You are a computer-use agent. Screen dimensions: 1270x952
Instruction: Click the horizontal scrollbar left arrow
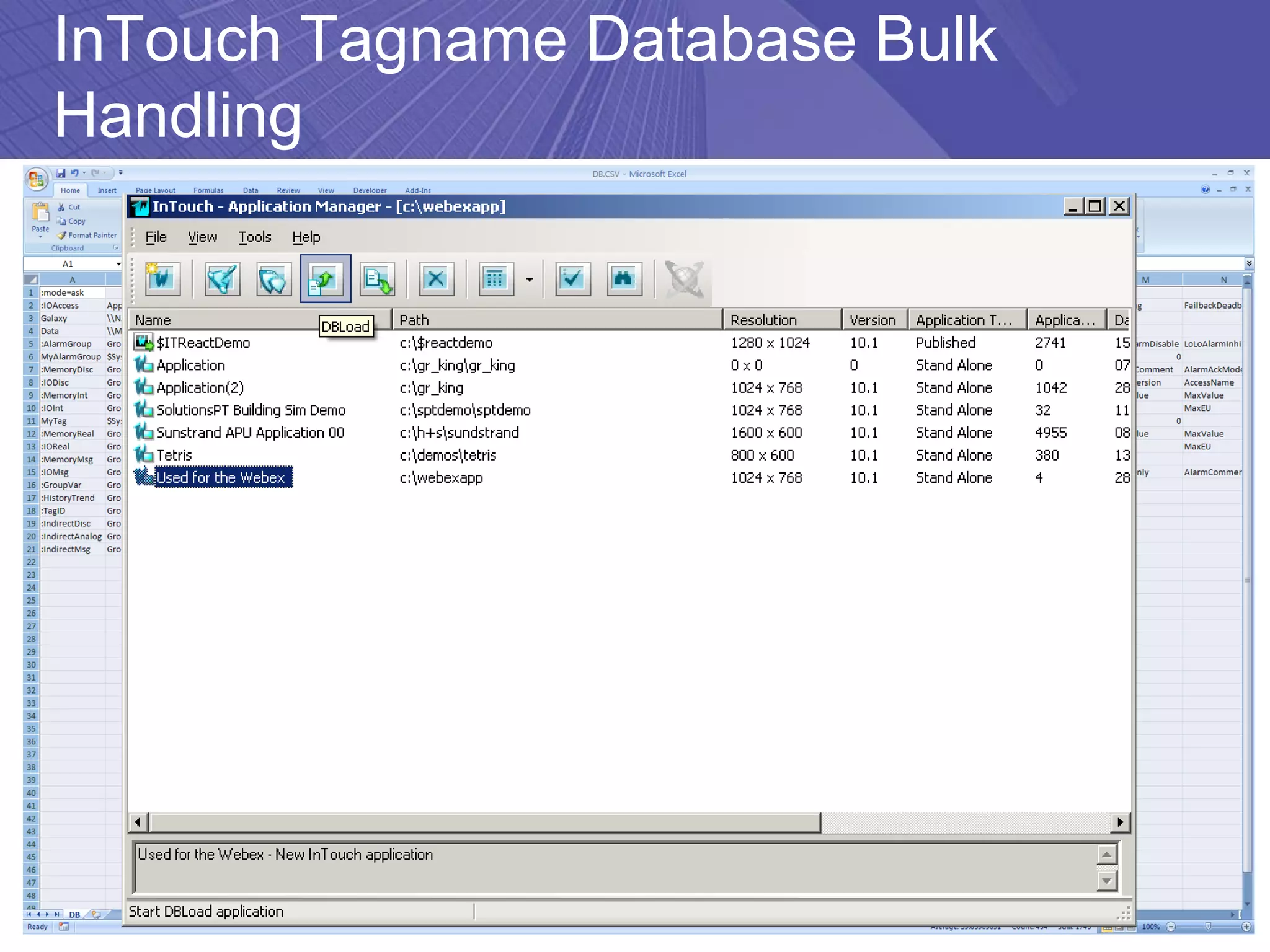coord(138,822)
